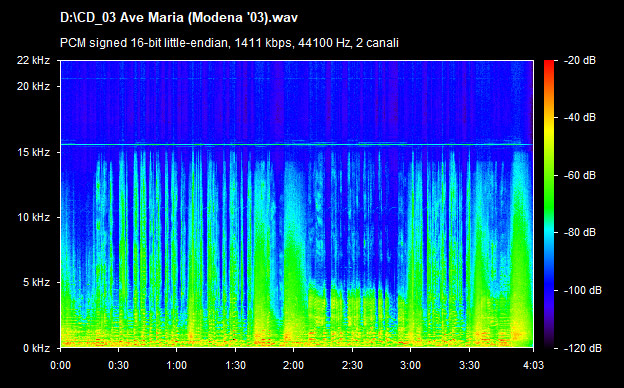624x388 pixels.
Task: Click the -100 dB color scale label
Action: 583,291
